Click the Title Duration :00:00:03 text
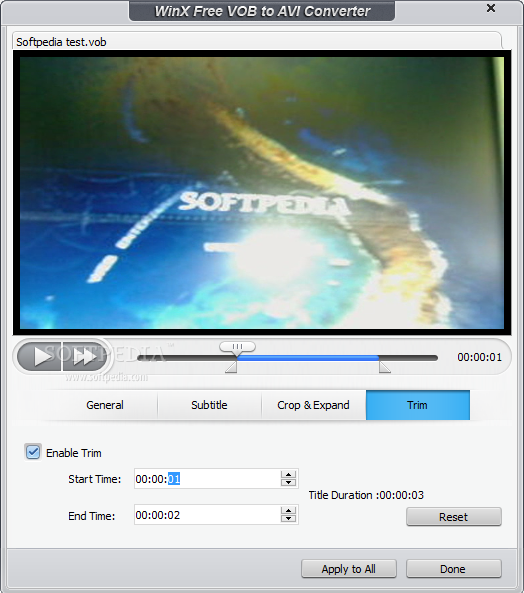 366,495
